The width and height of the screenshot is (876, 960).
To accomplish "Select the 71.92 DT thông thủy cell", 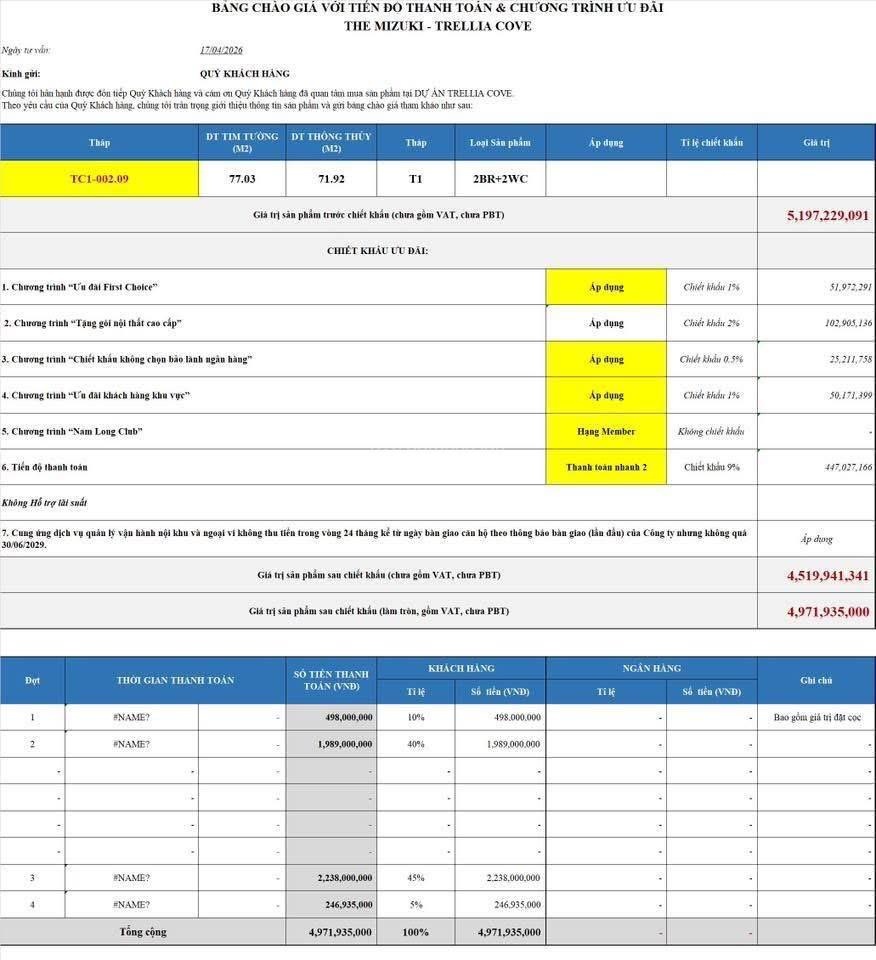I will pyautogui.click(x=331, y=179).
